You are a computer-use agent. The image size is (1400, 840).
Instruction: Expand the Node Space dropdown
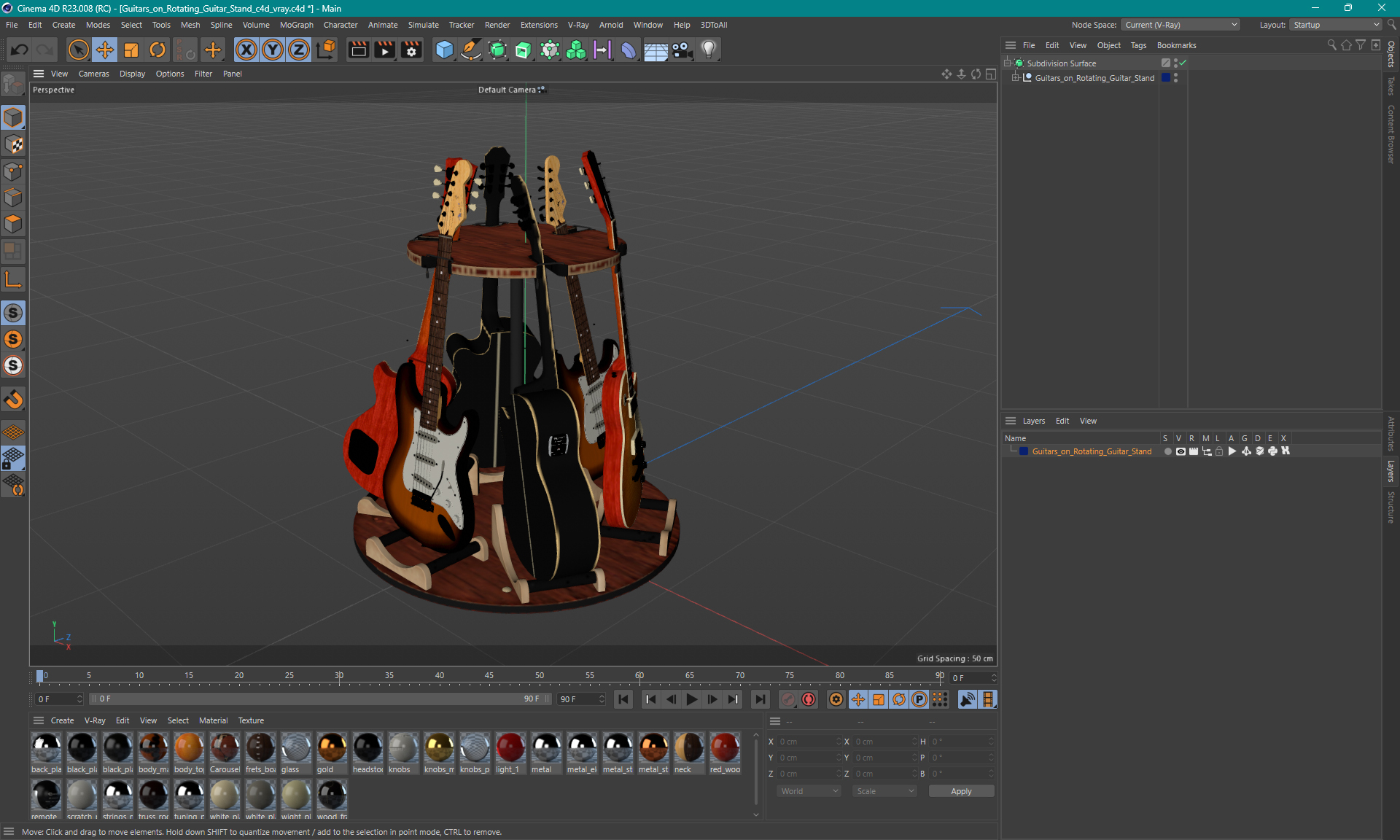[1237, 24]
